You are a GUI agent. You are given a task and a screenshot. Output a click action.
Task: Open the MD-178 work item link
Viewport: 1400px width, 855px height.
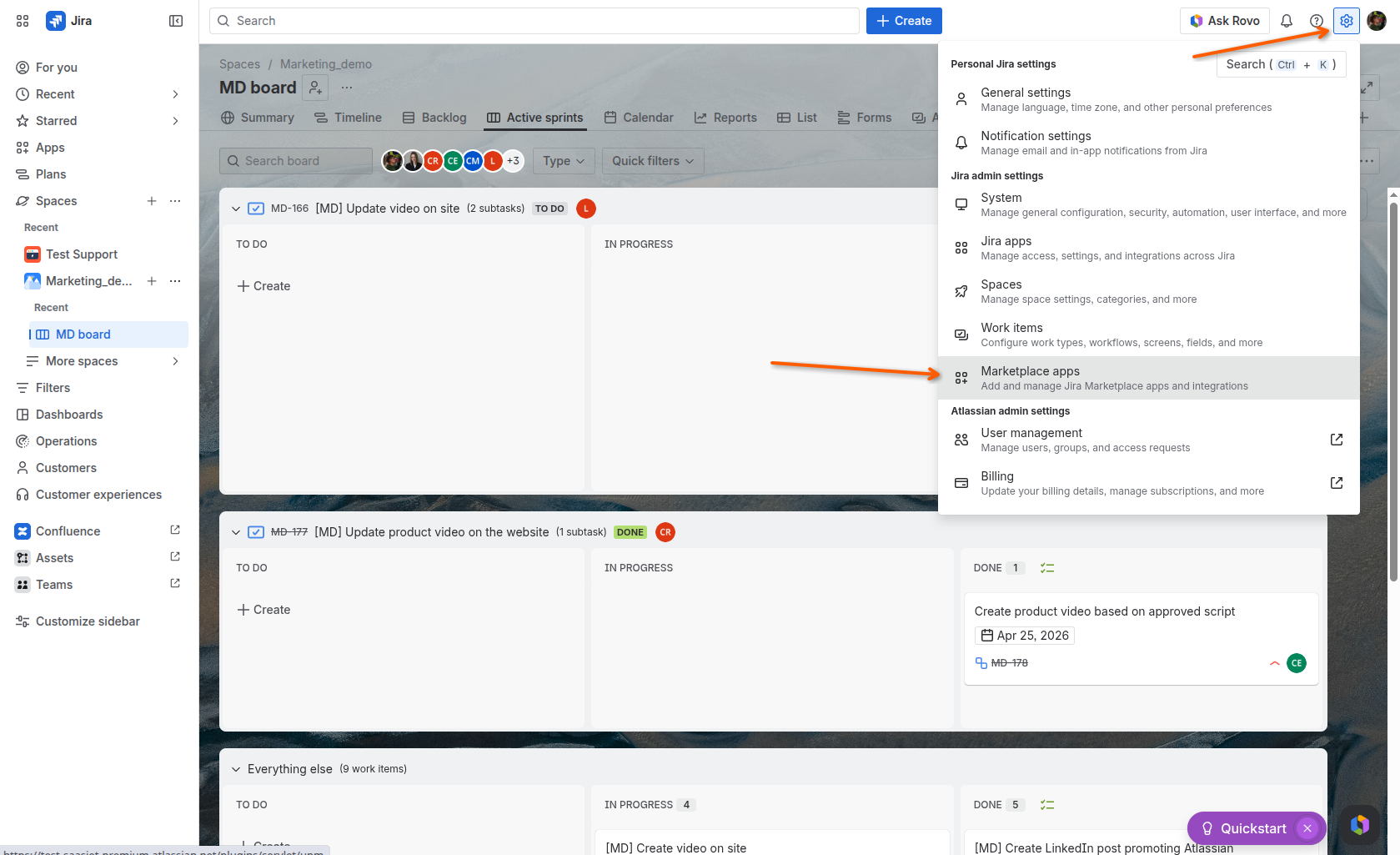[1009, 663]
